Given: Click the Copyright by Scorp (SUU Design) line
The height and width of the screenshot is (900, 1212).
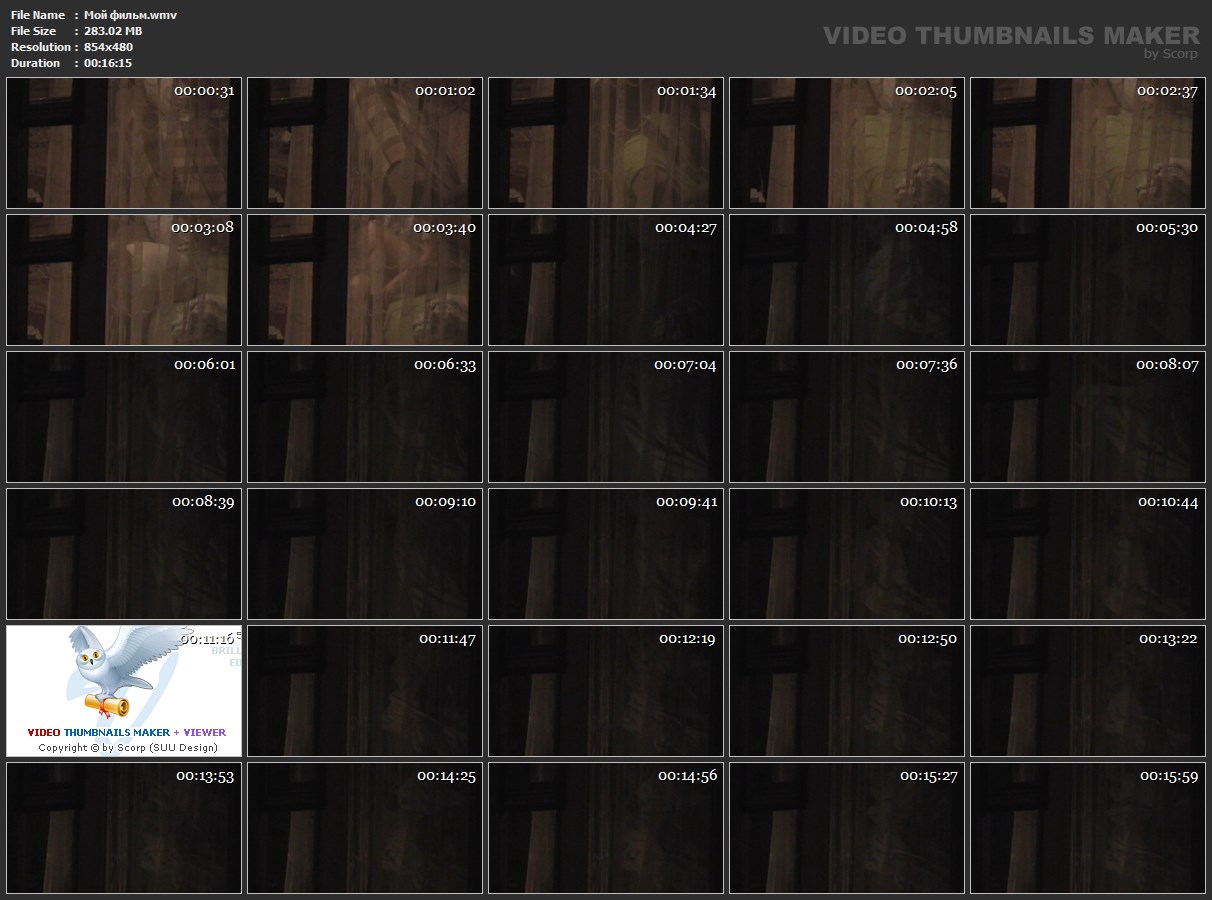Looking at the screenshot, I should click(127, 747).
